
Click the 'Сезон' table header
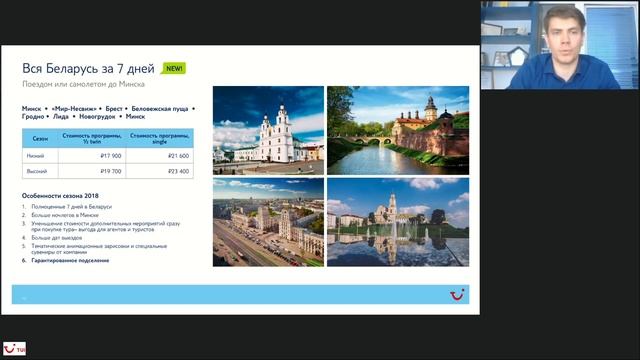tap(40, 138)
